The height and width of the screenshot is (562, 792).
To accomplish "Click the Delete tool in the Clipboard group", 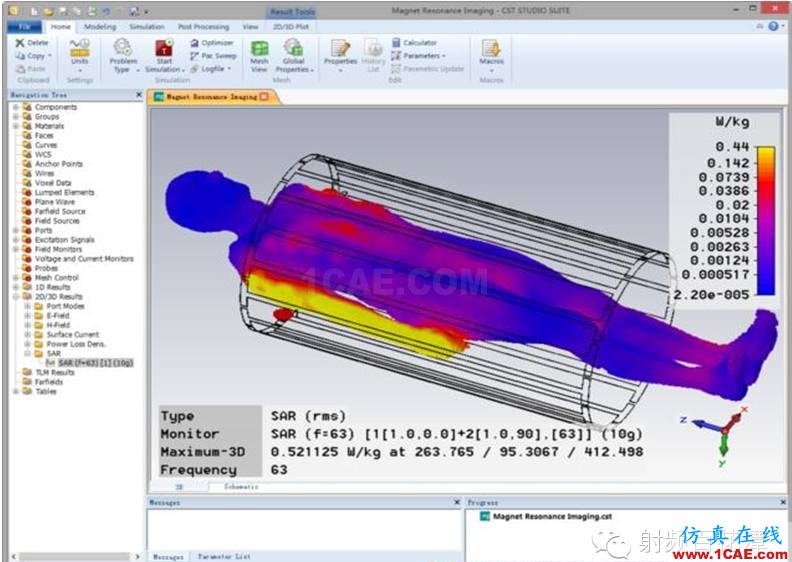I will point(32,43).
